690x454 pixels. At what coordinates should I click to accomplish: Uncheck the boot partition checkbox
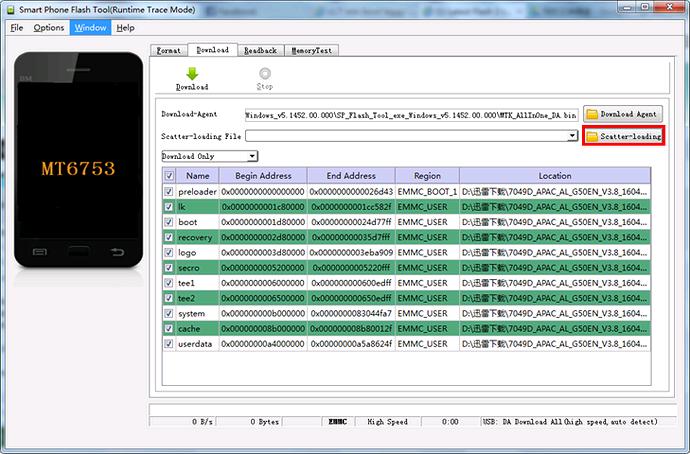(x=169, y=222)
